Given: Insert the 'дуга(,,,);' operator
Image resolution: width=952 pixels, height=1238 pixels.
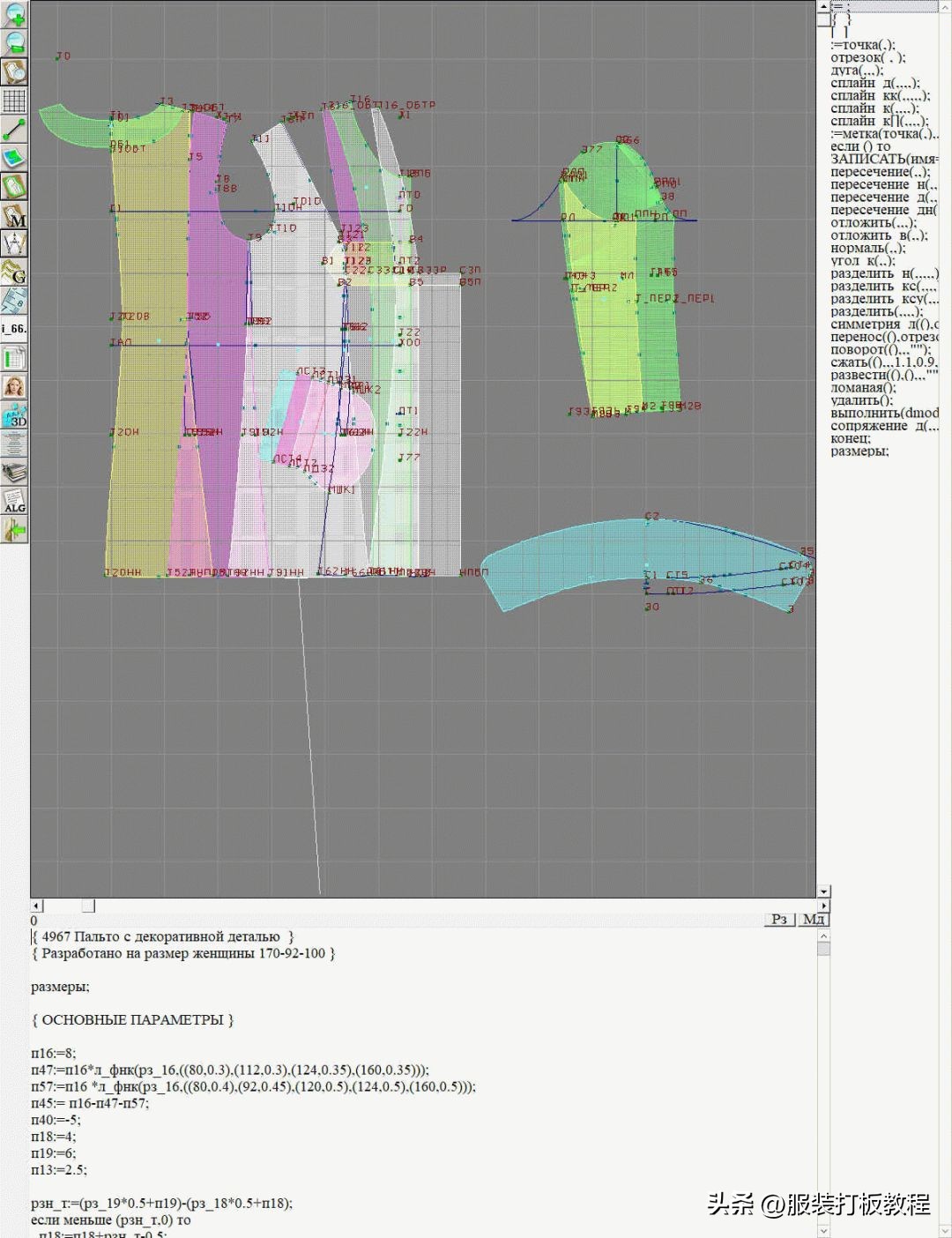Looking at the screenshot, I should tap(857, 71).
